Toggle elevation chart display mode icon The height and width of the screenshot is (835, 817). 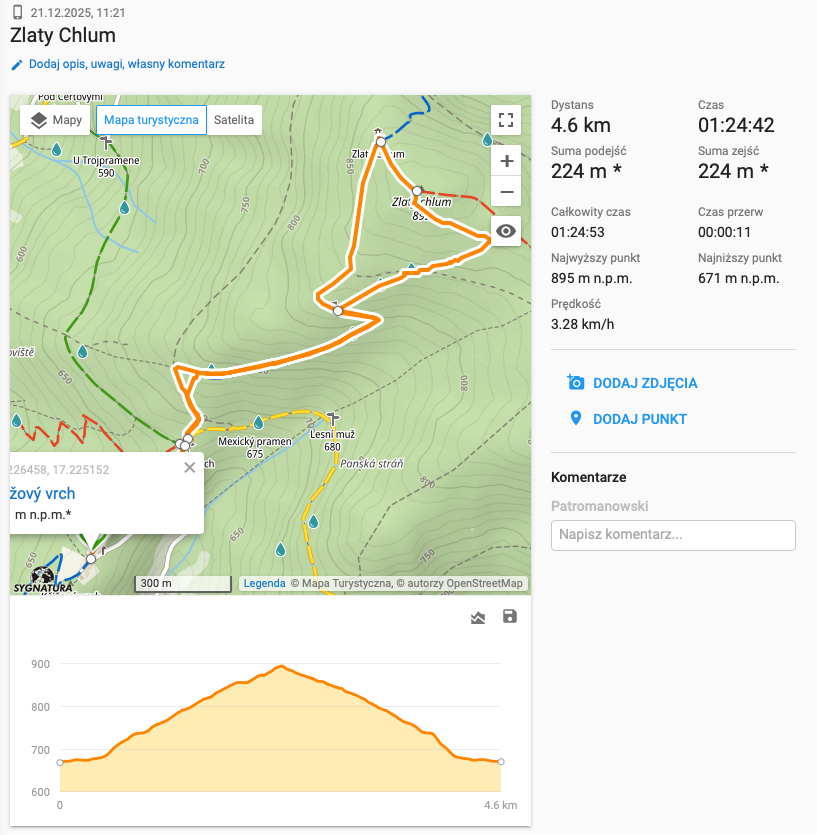click(478, 618)
